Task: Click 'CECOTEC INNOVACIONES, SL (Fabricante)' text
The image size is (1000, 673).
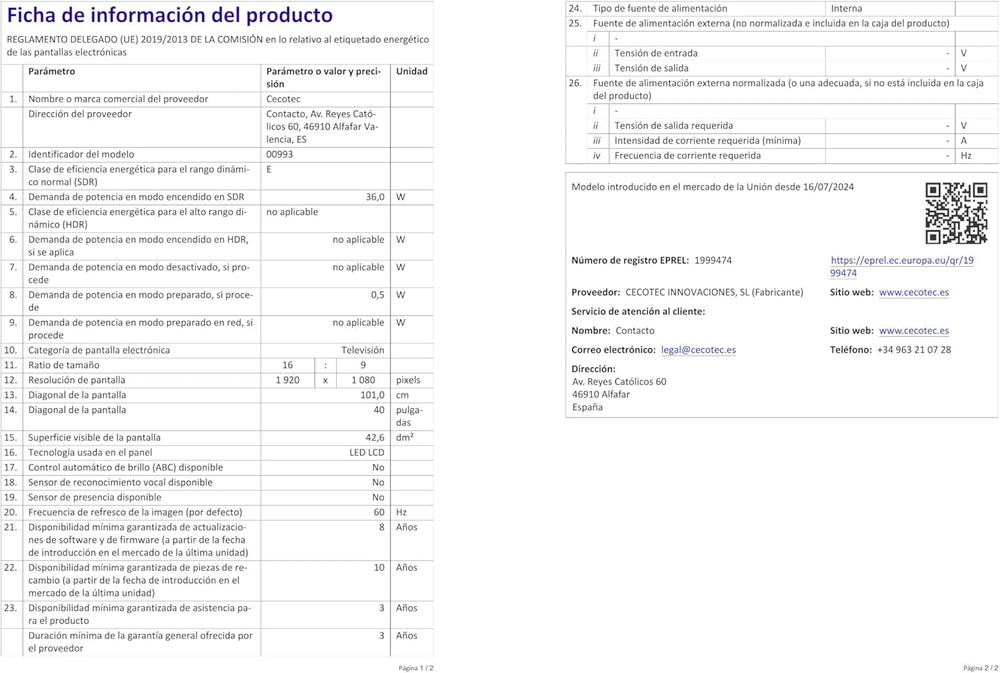Action: pos(714,292)
